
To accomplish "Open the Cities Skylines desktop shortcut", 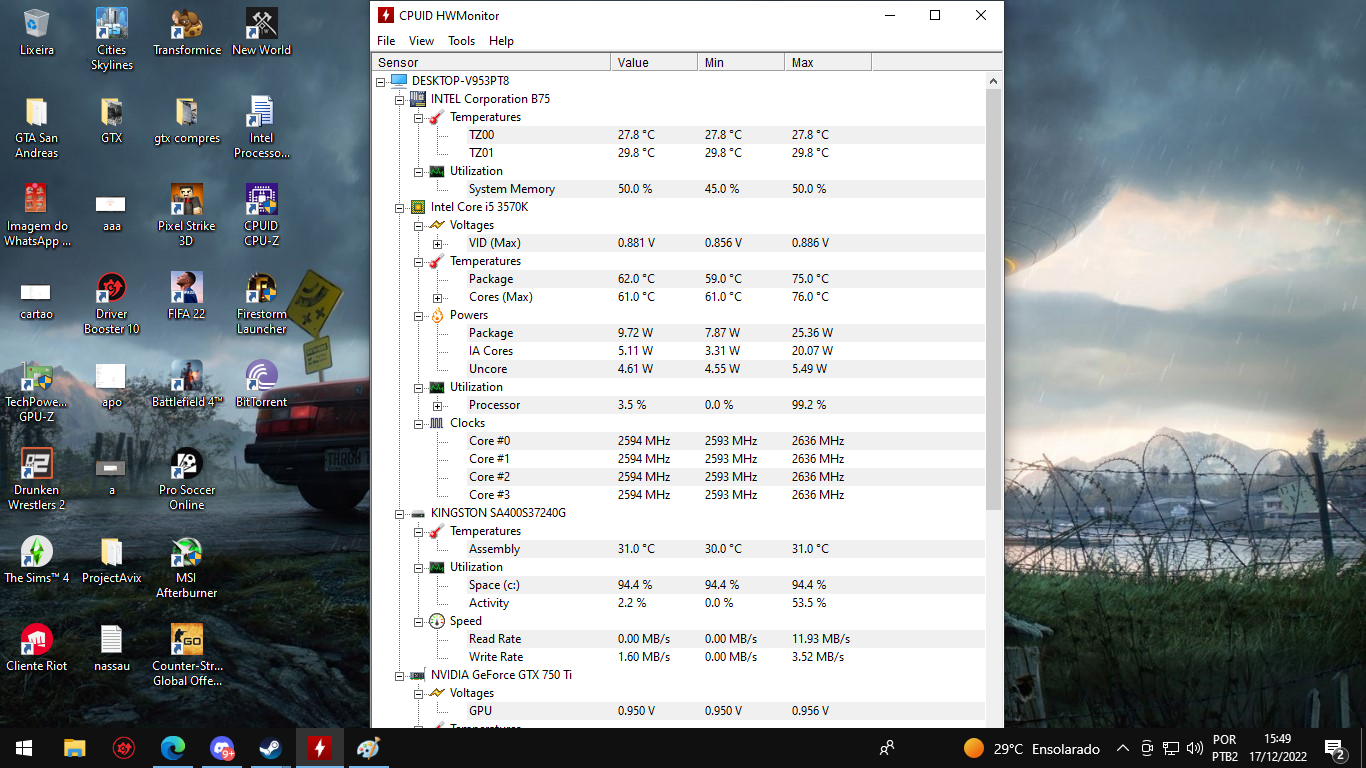I will (x=112, y=38).
